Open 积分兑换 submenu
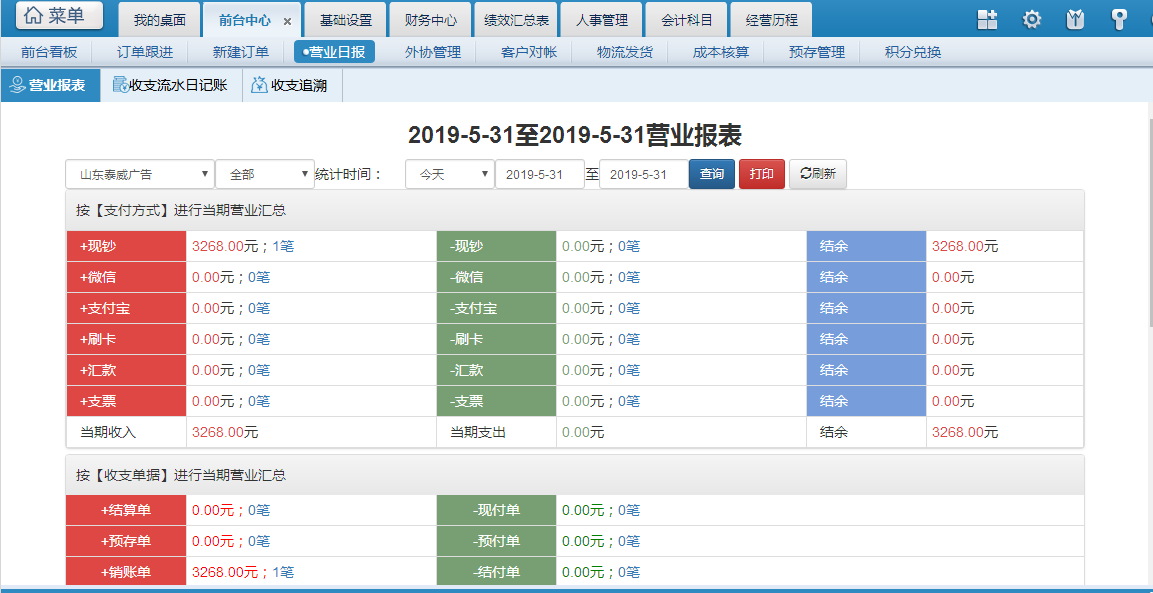Screen dimensions: 1153x593 coord(913,52)
